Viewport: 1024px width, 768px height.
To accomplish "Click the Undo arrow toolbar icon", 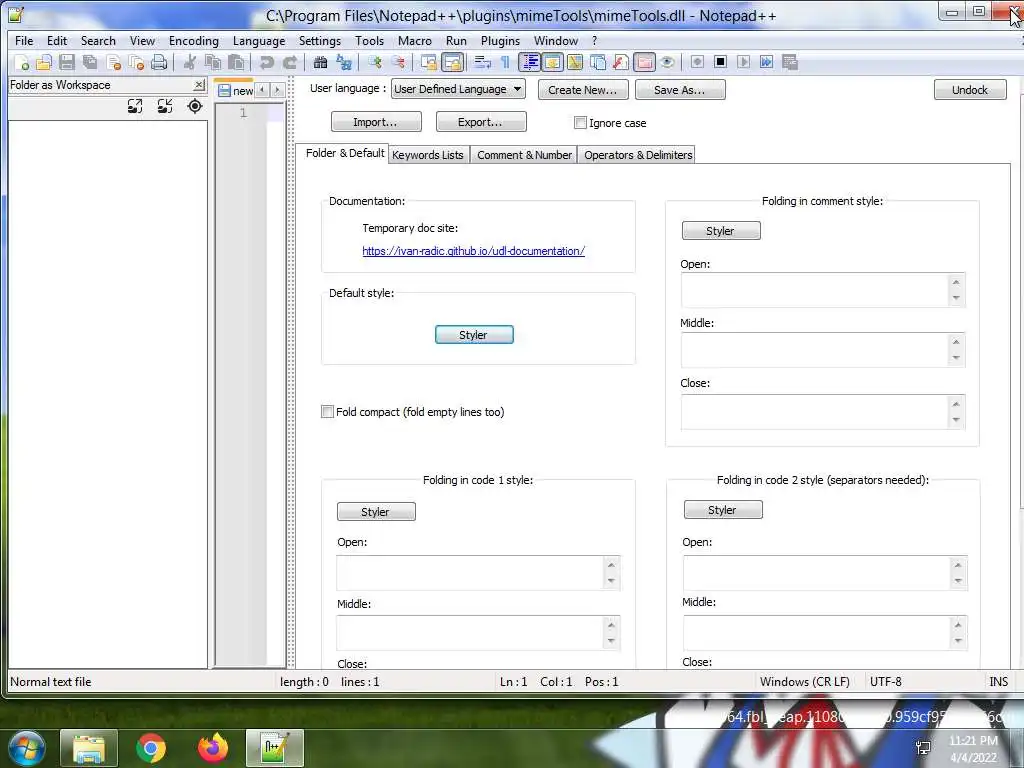I will (266, 62).
